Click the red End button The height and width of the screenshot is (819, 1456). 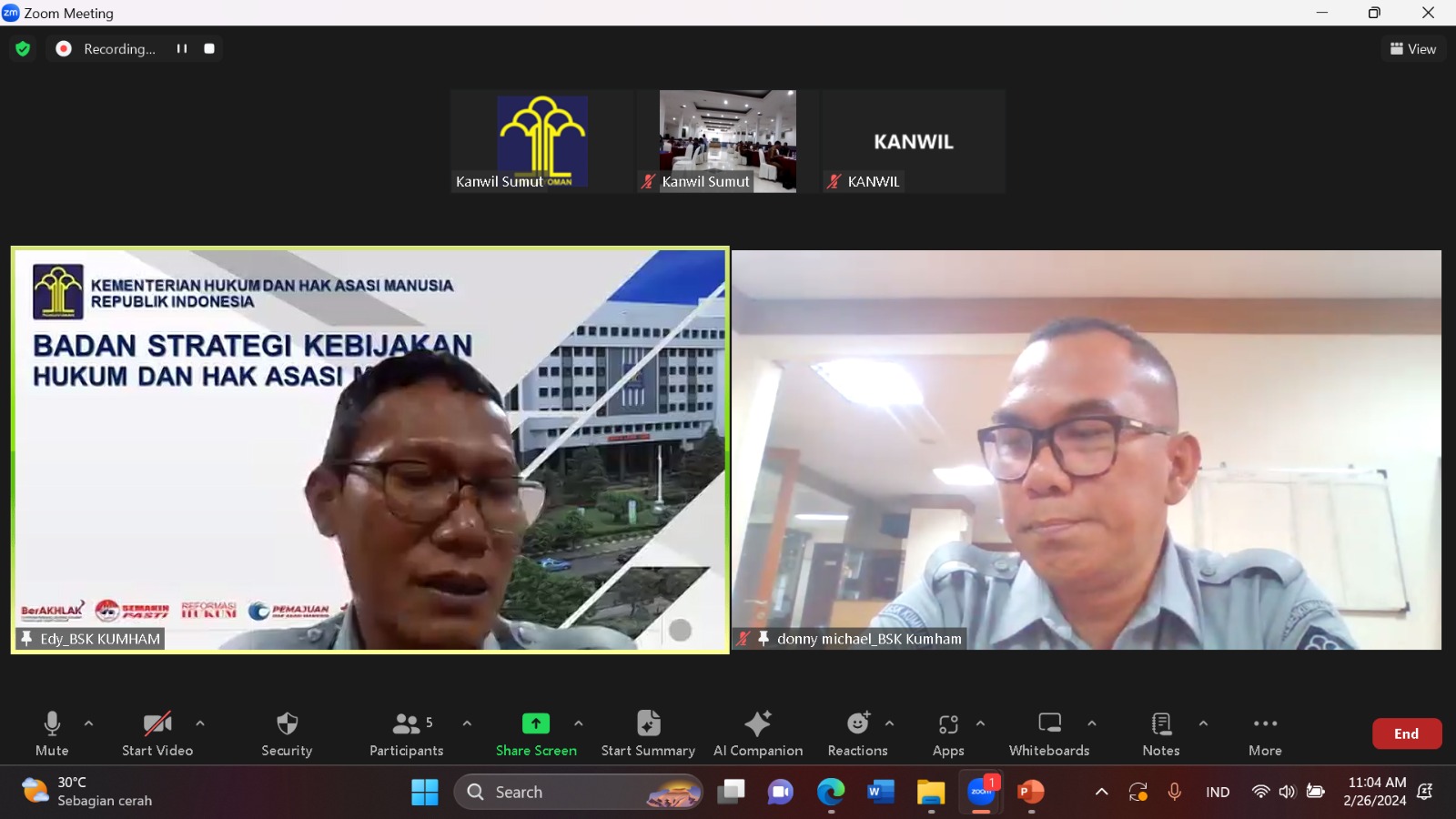pos(1406,733)
